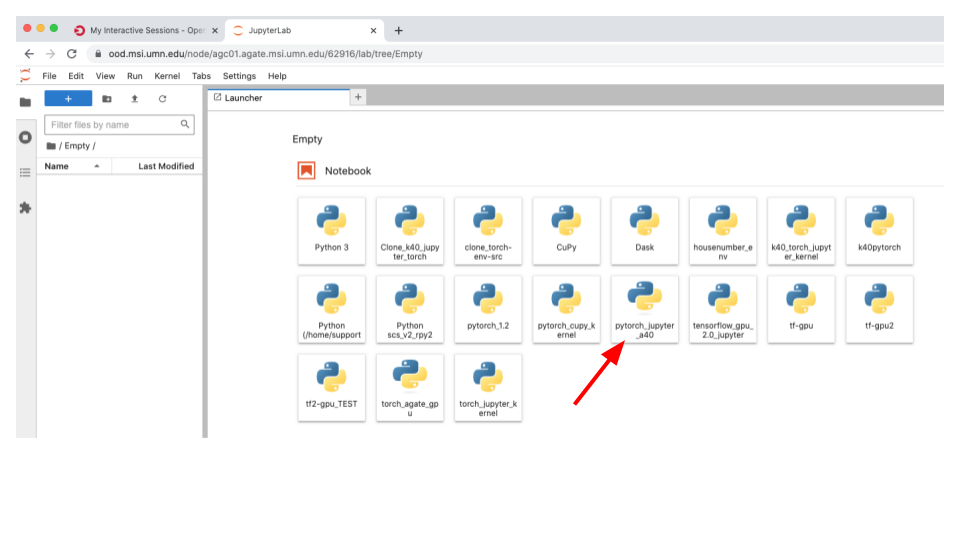960x540 pixels.
Task: Select the pytorch_jupyter_a40 kernel
Action: [x=645, y=309]
